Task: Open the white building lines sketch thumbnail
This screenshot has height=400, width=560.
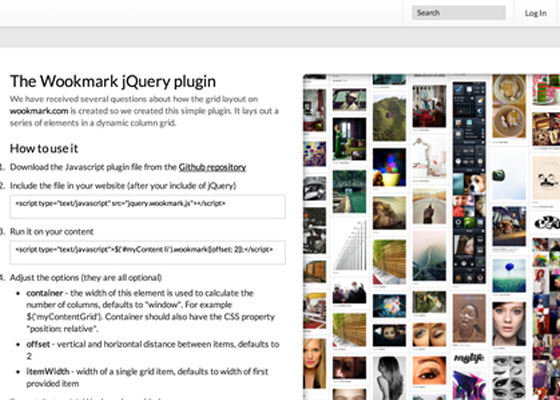Action: click(x=349, y=245)
